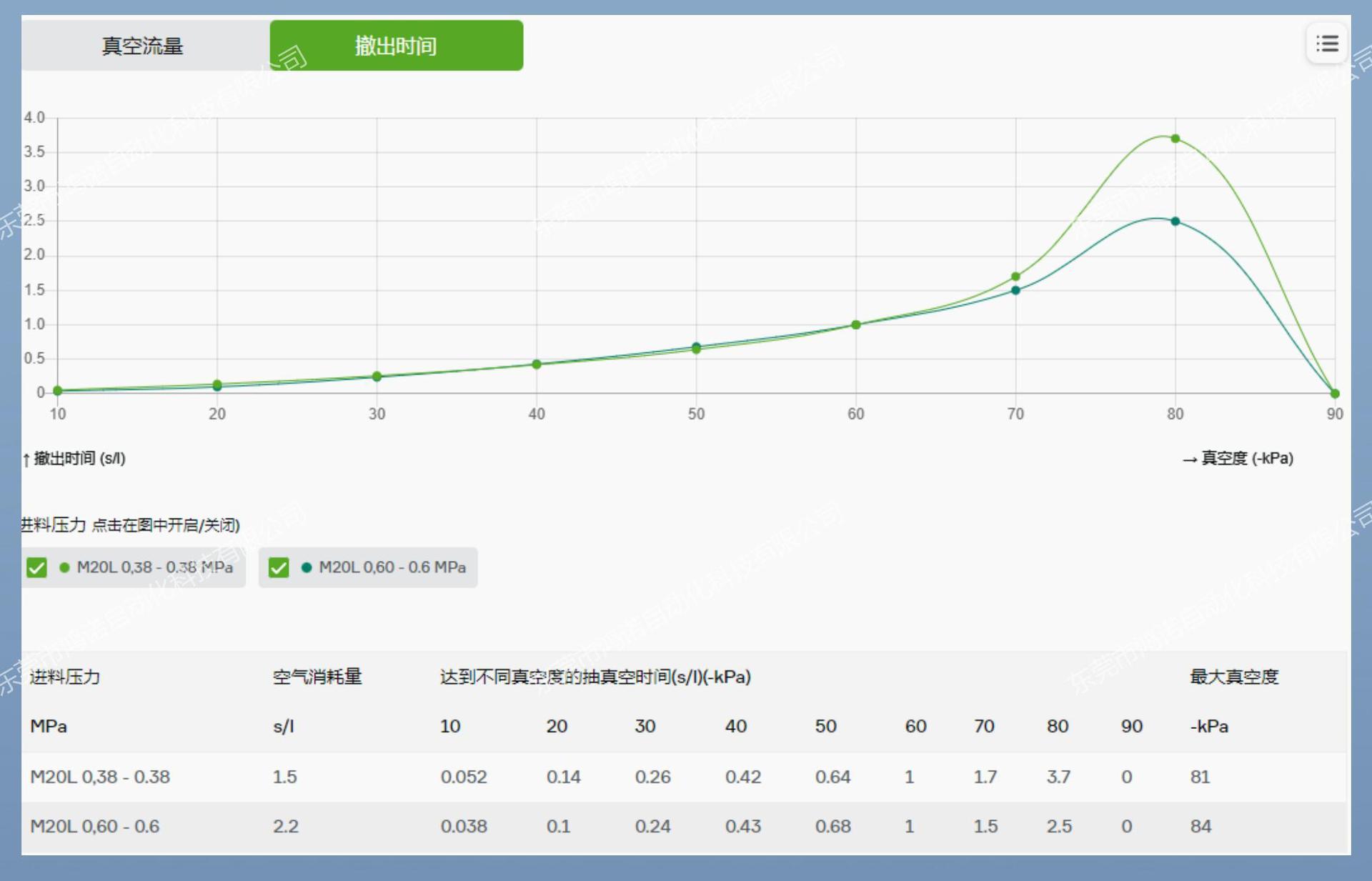Viewport: 1372px width, 881px height.
Task: Open the list menu icon top right
Action: (x=1327, y=44)
